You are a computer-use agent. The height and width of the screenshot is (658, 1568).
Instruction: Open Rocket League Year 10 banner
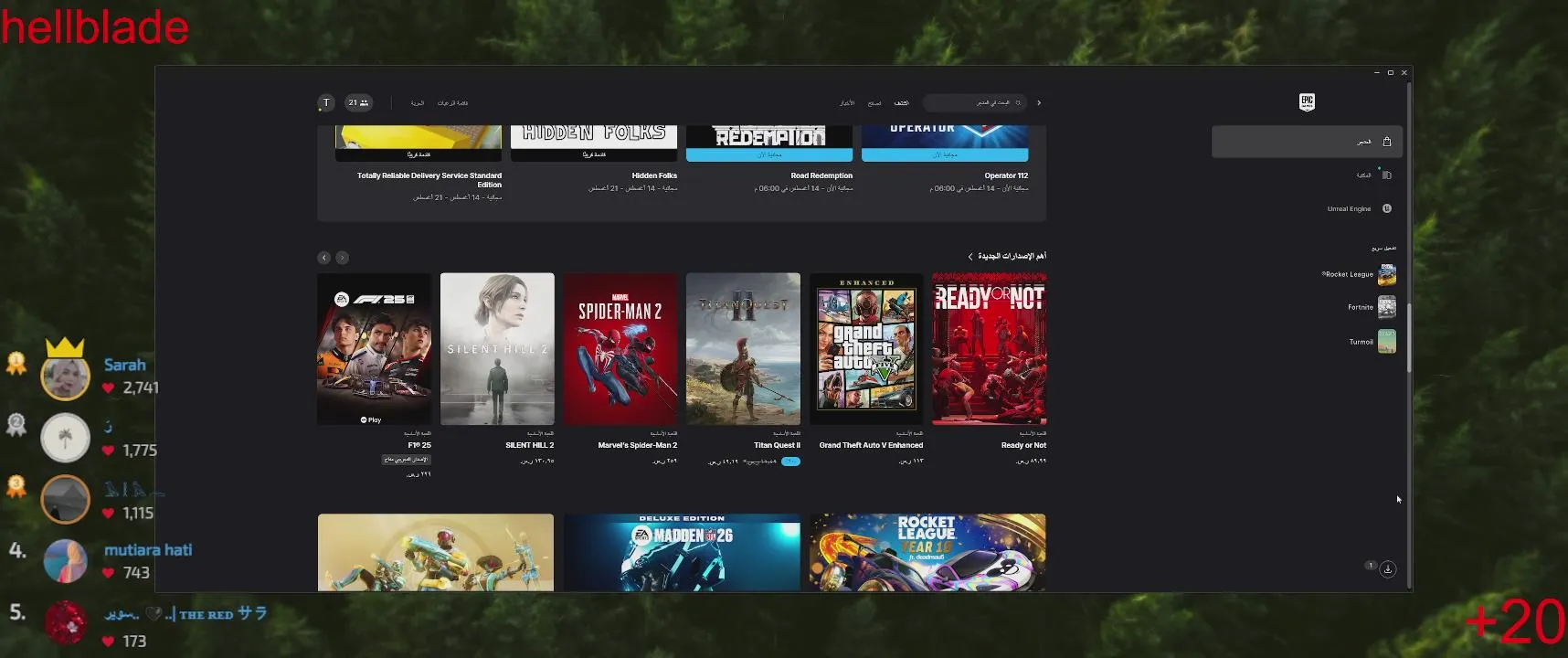(927, 552)
